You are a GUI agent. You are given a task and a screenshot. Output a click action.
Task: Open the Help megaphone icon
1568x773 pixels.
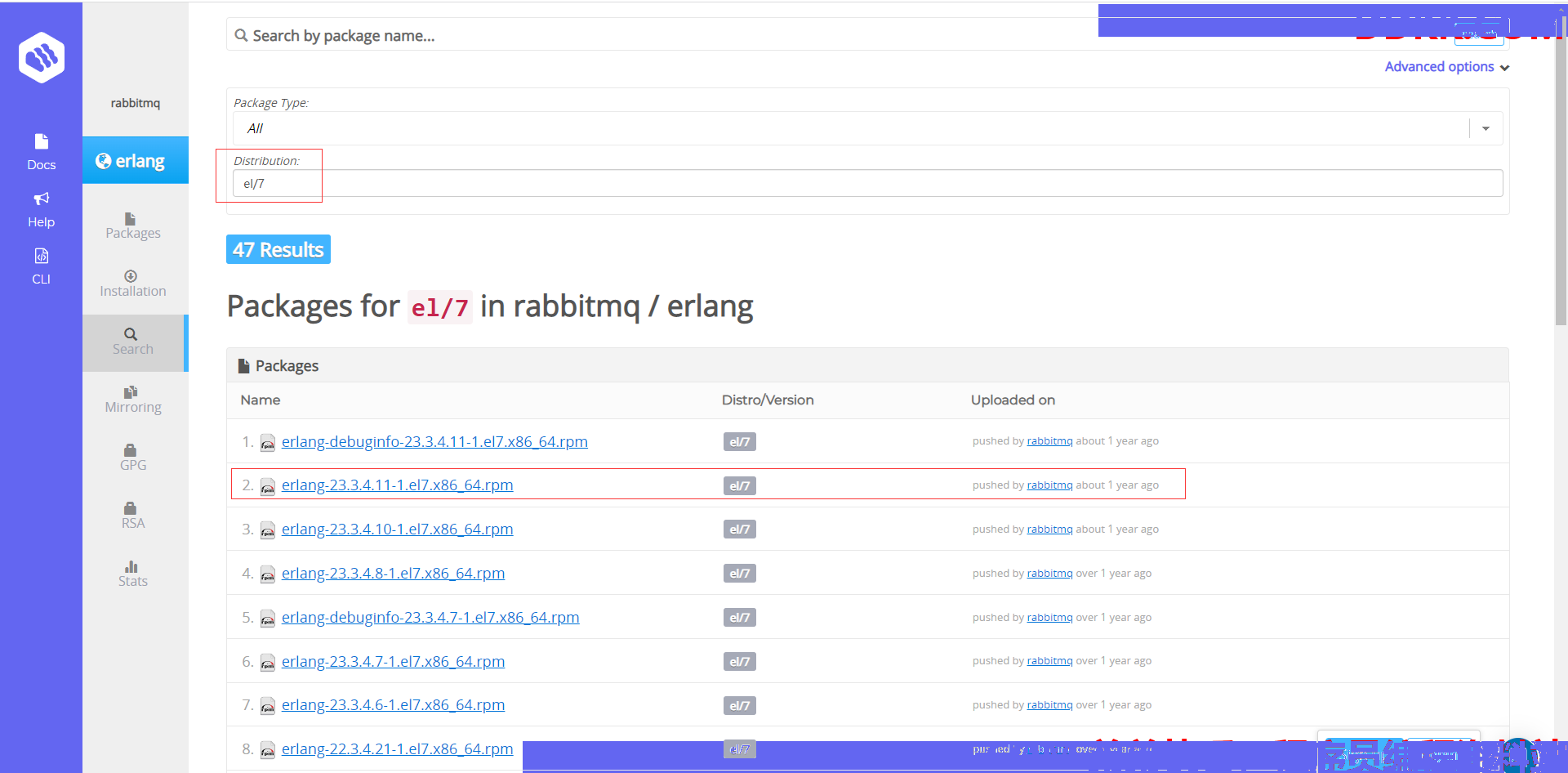click(42, 199)
